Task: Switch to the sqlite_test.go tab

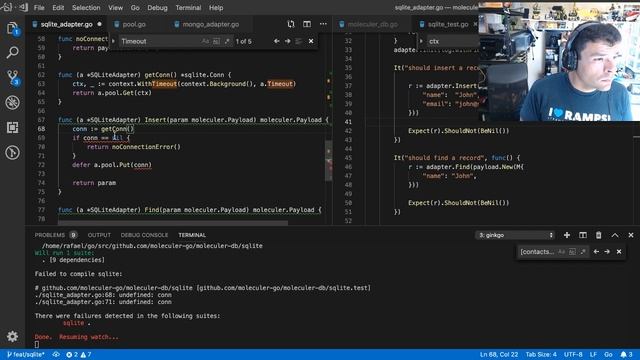Action: coord(448,24)
